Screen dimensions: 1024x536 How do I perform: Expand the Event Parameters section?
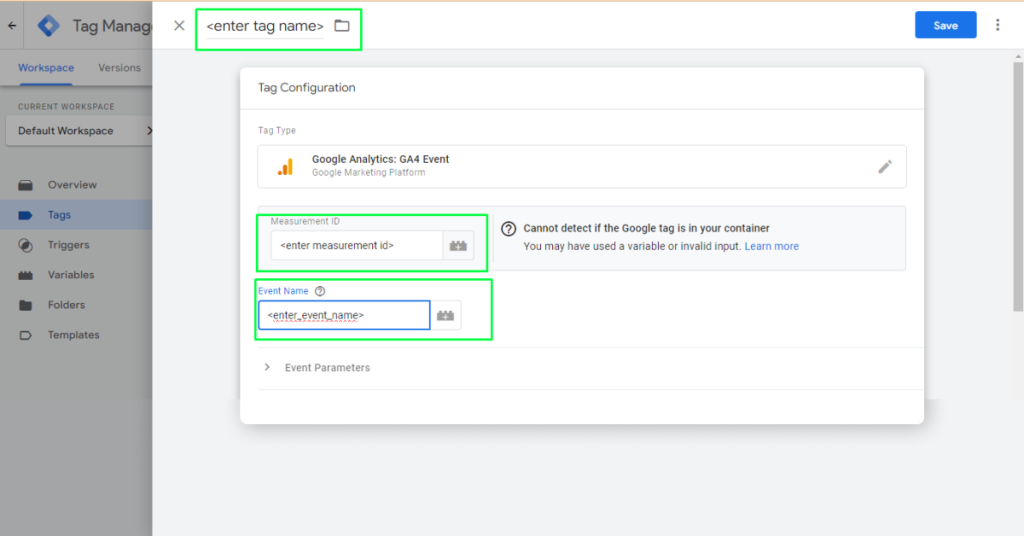tap(268, 367)
